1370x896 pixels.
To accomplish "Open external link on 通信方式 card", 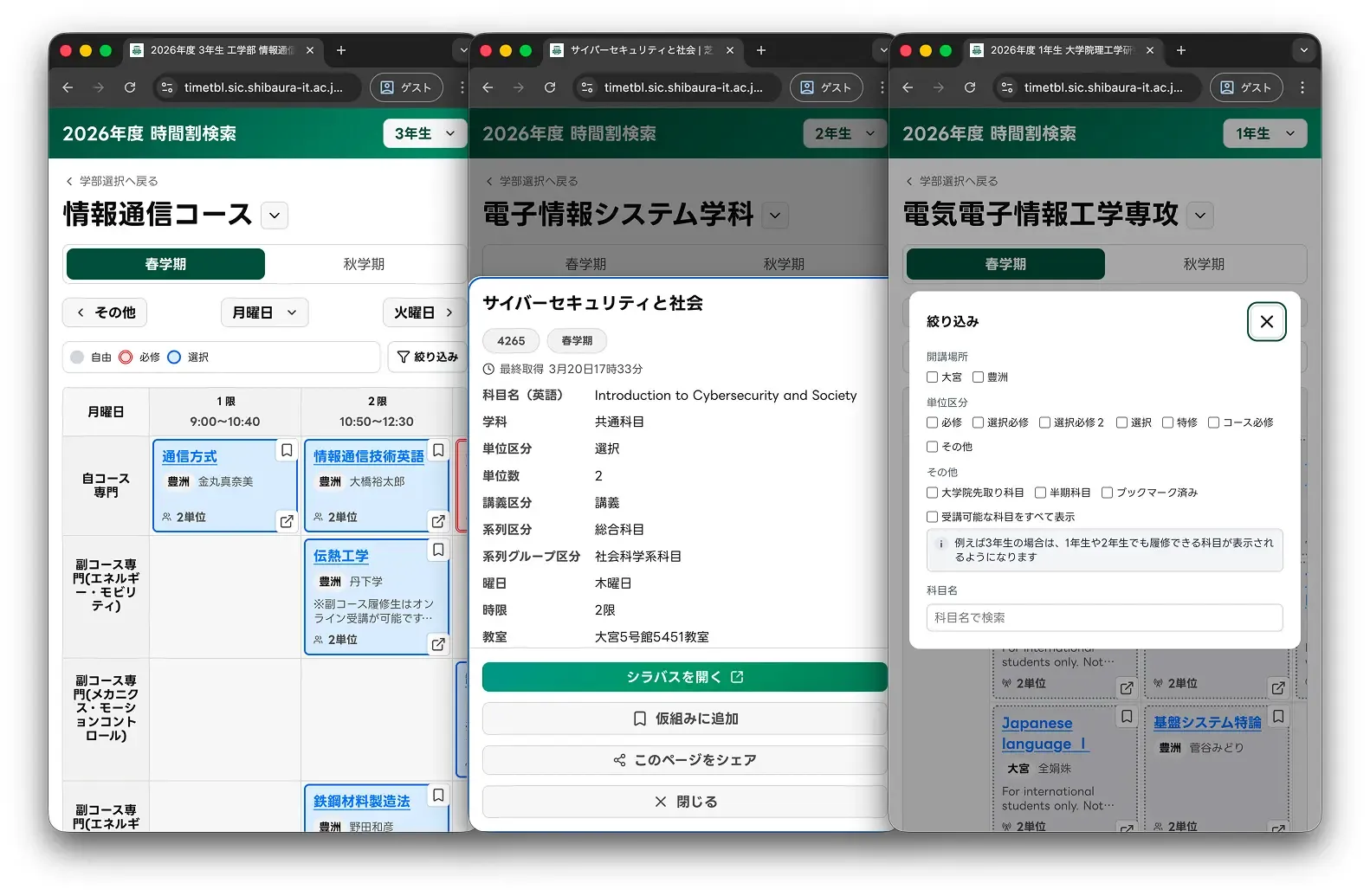I will coord(287,521).
